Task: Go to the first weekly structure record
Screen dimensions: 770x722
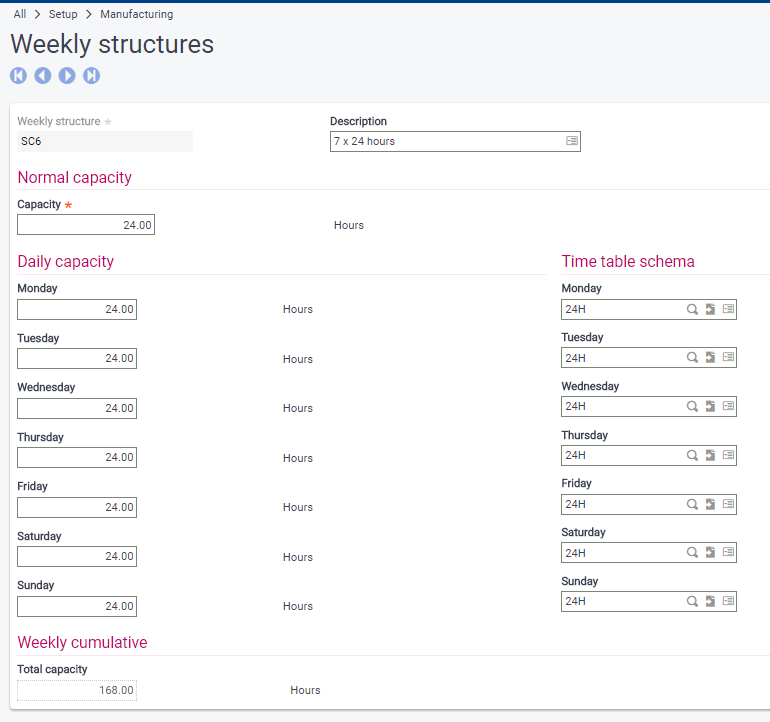Action: (x=18, y=76)
